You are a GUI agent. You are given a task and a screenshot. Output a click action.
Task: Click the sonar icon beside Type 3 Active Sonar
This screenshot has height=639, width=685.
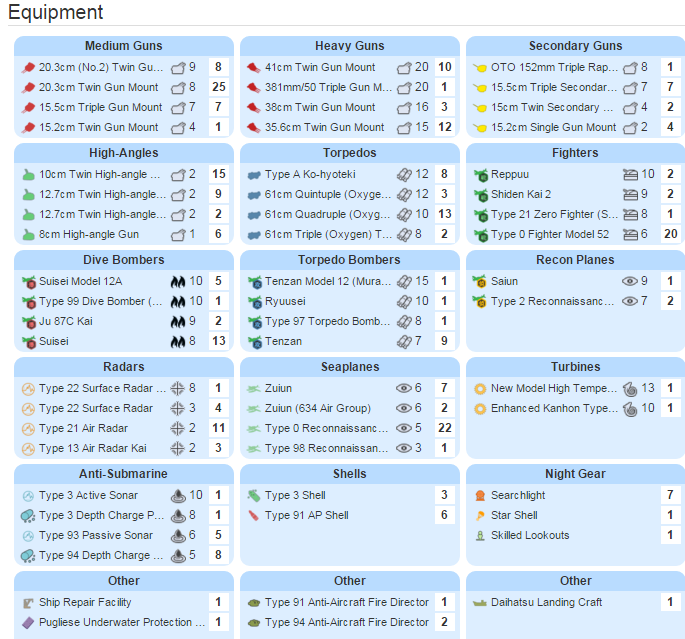tap(28, 496)
